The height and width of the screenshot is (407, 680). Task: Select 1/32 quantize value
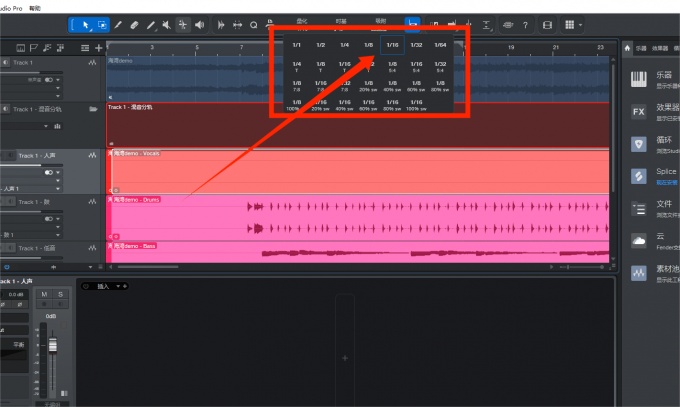pos(416,45)
